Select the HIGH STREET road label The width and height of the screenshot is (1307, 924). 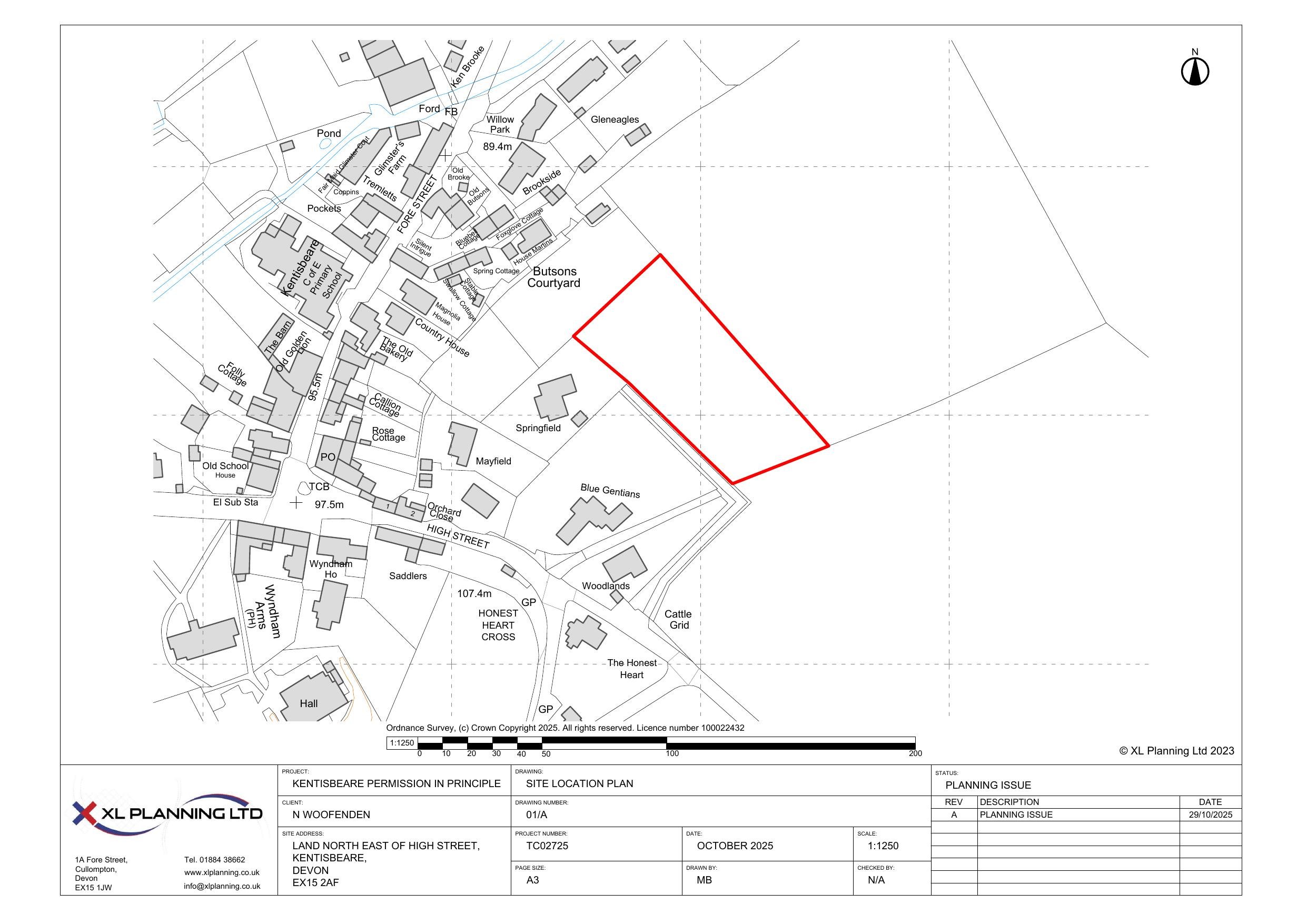[458, 536]
